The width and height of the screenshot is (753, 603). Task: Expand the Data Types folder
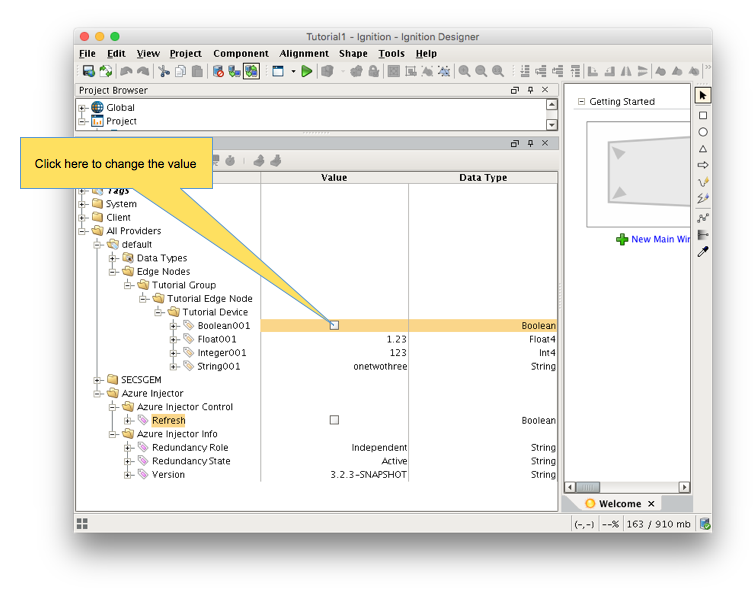pyautogui.click(x=114, y=258)
